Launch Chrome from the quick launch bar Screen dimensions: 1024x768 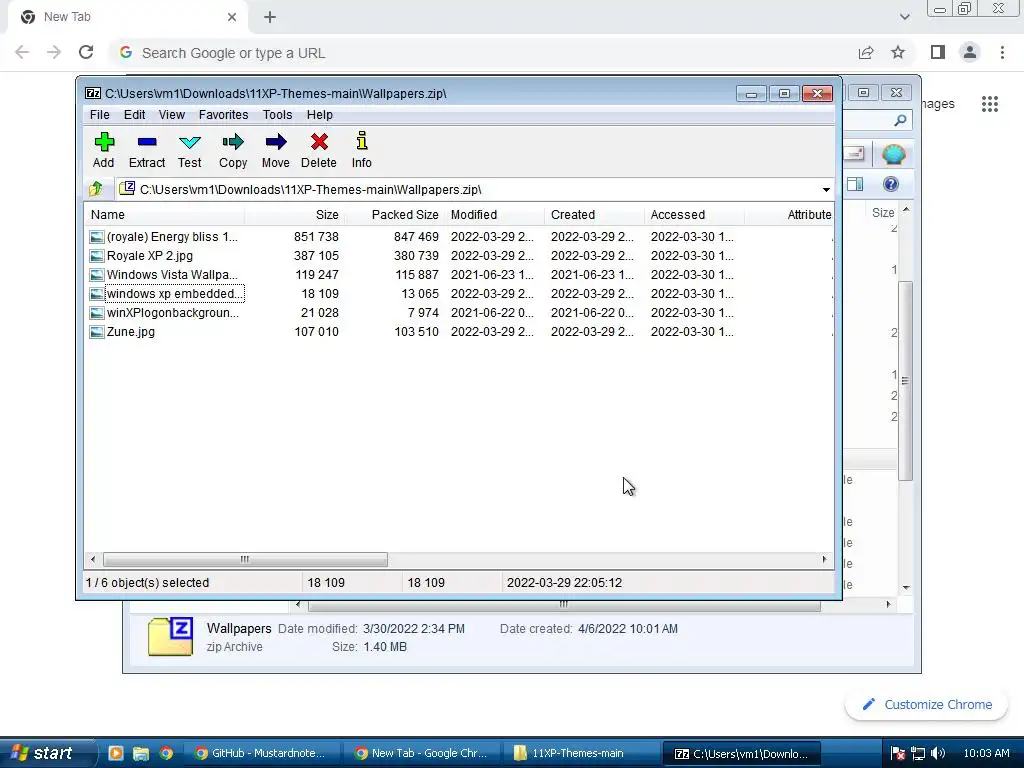point(166,753)
